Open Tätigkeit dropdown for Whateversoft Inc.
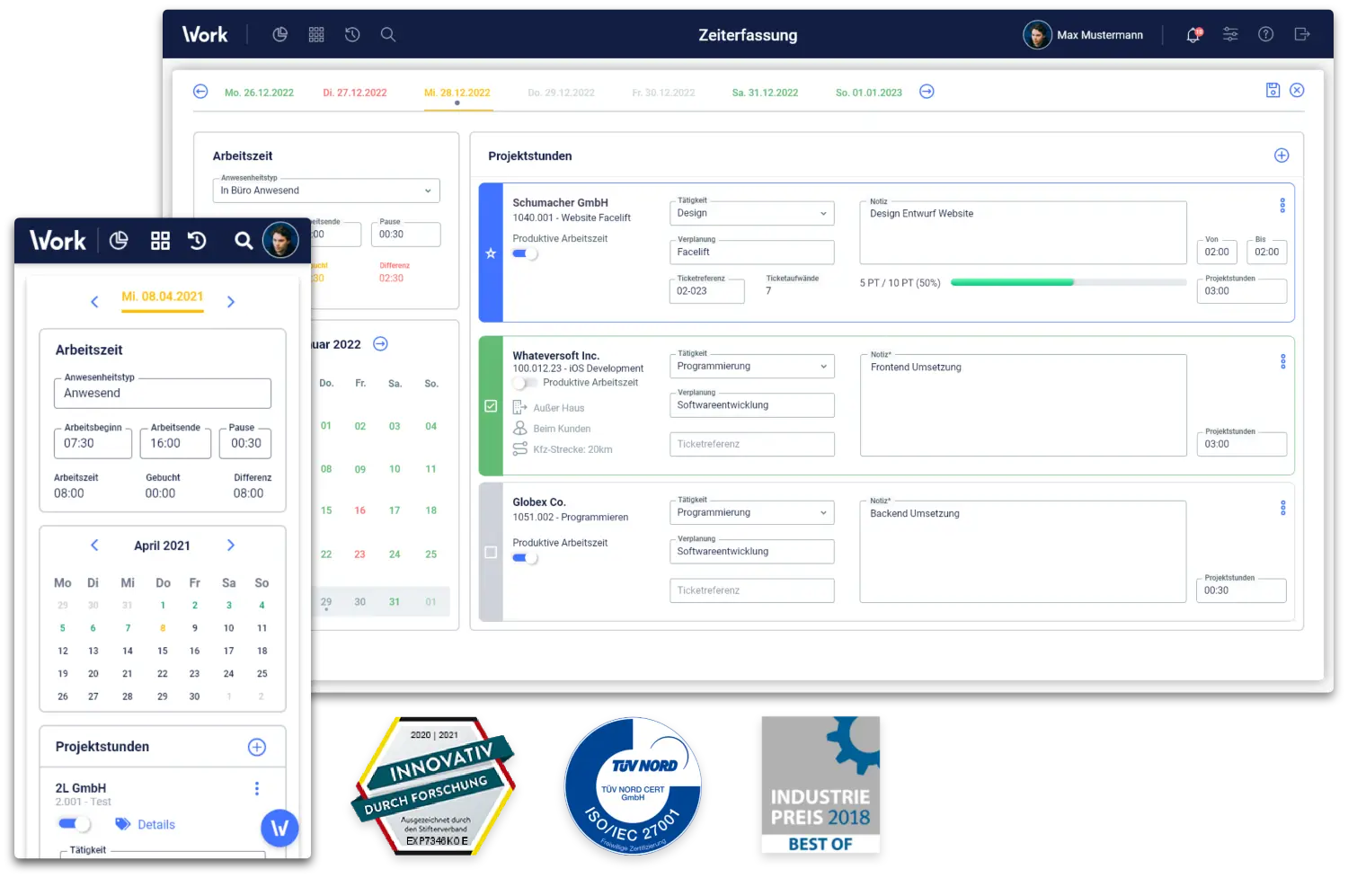1348x896 pixels. (752, 367)
